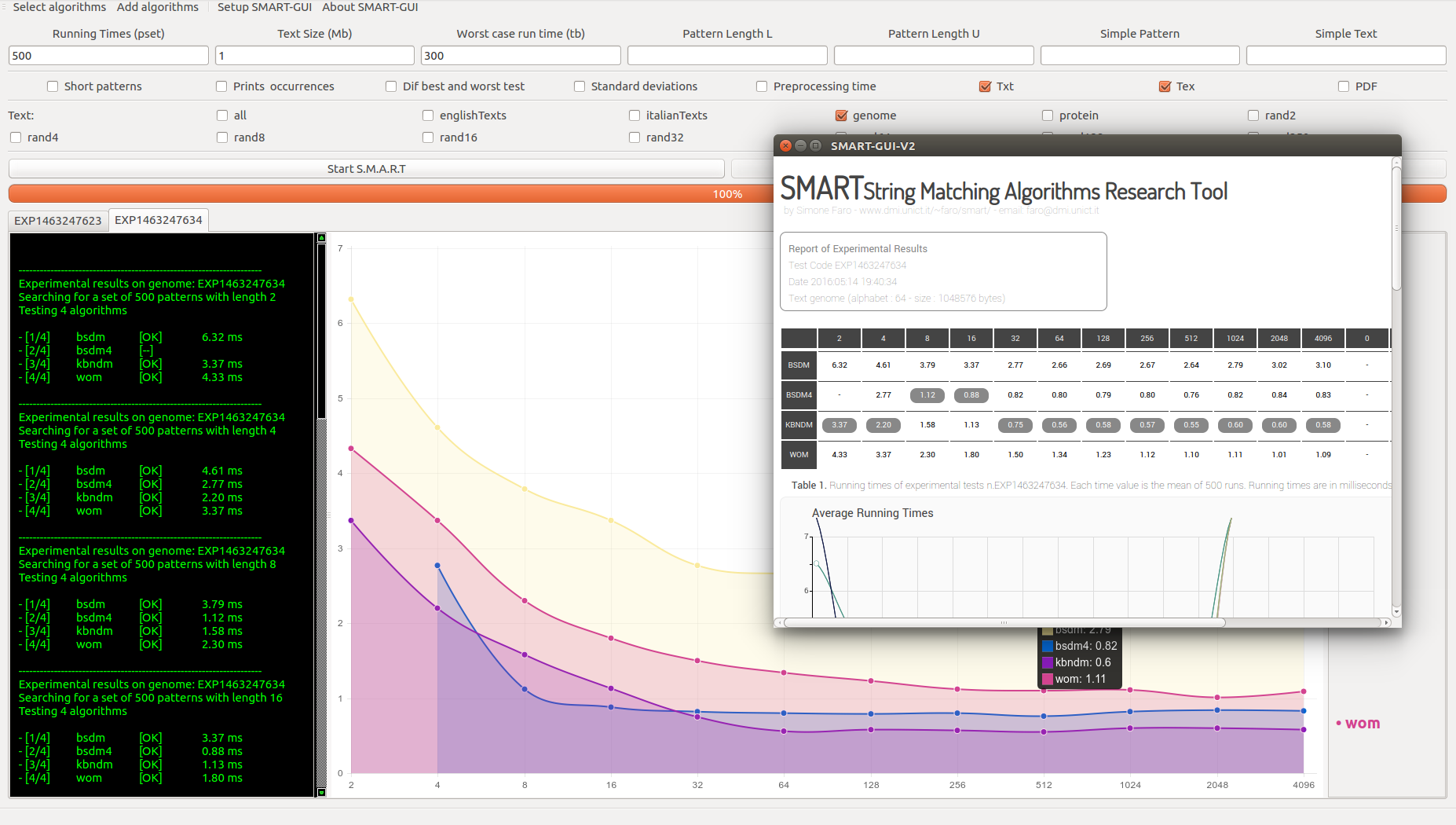The width and height of the screenshot is (1456, 825).
Task: Click the BSDM row header in table
Action: point(799,365)
